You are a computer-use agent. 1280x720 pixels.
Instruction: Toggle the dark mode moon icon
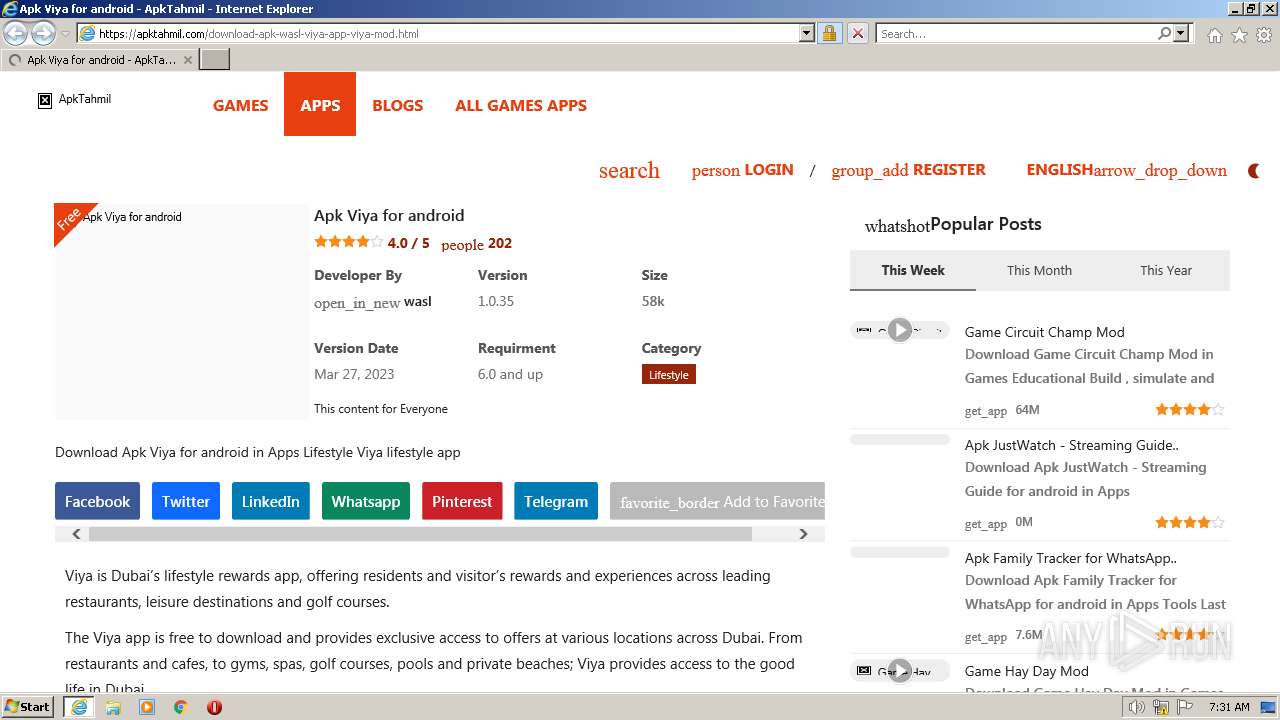1254,171
